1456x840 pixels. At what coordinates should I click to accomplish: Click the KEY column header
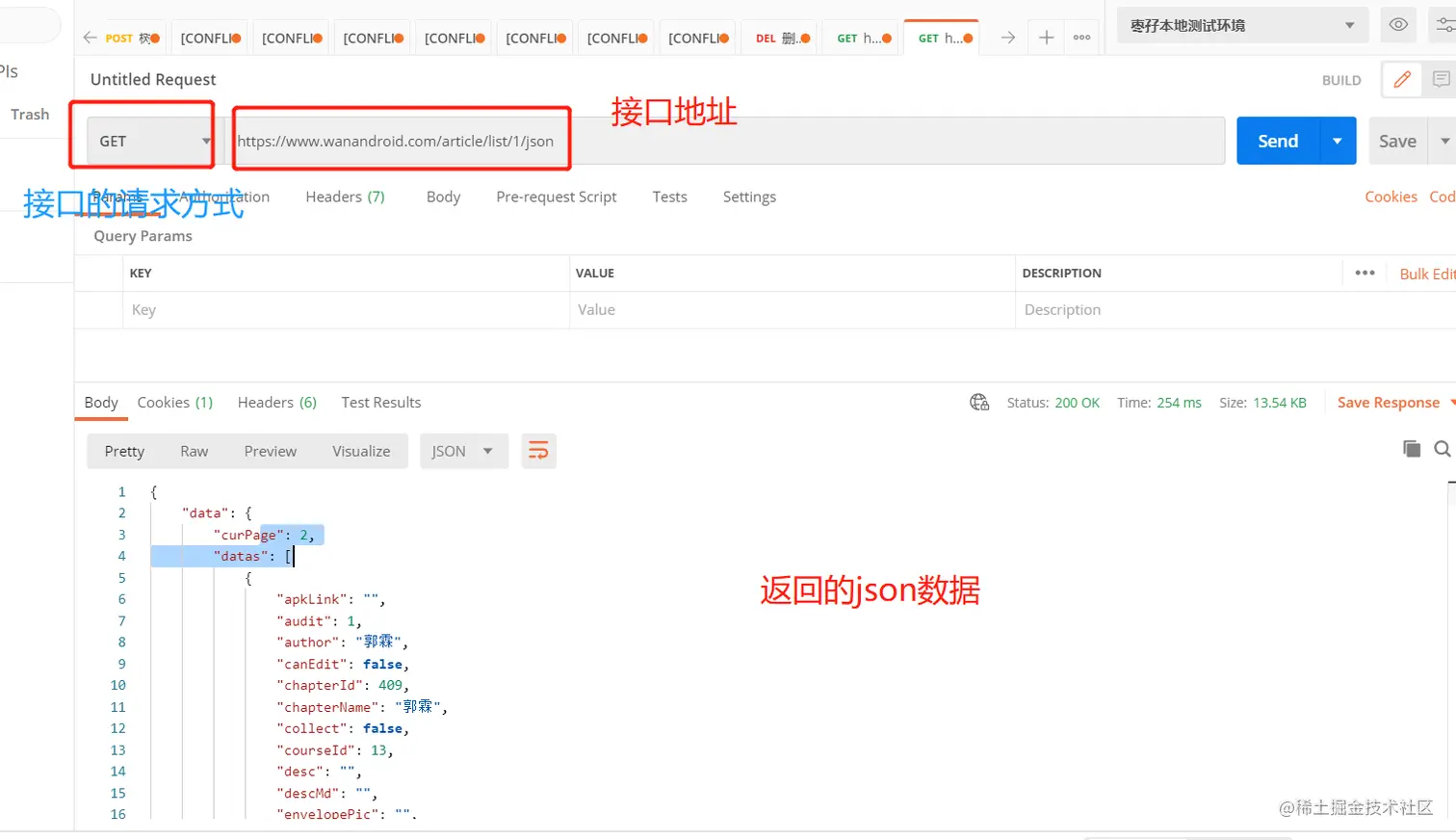click(141, 273)
